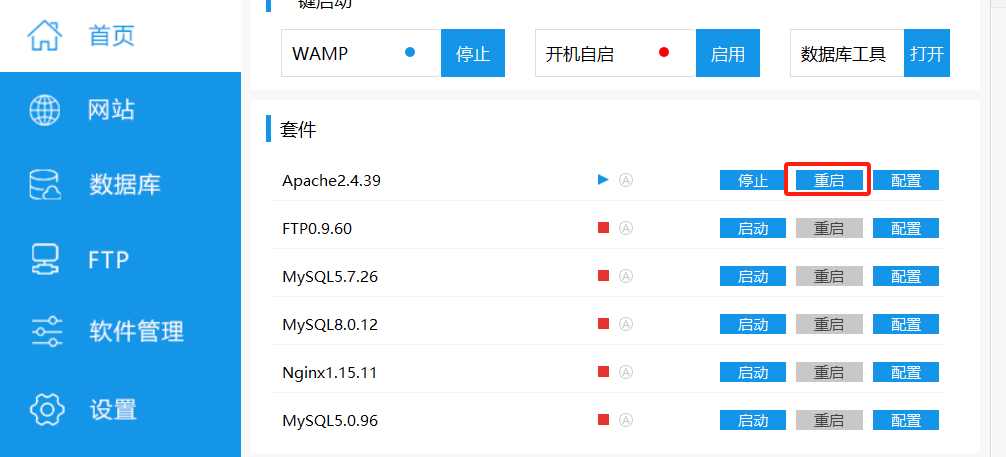
Task: Select the 开机自启 label text
Action: 579,54
